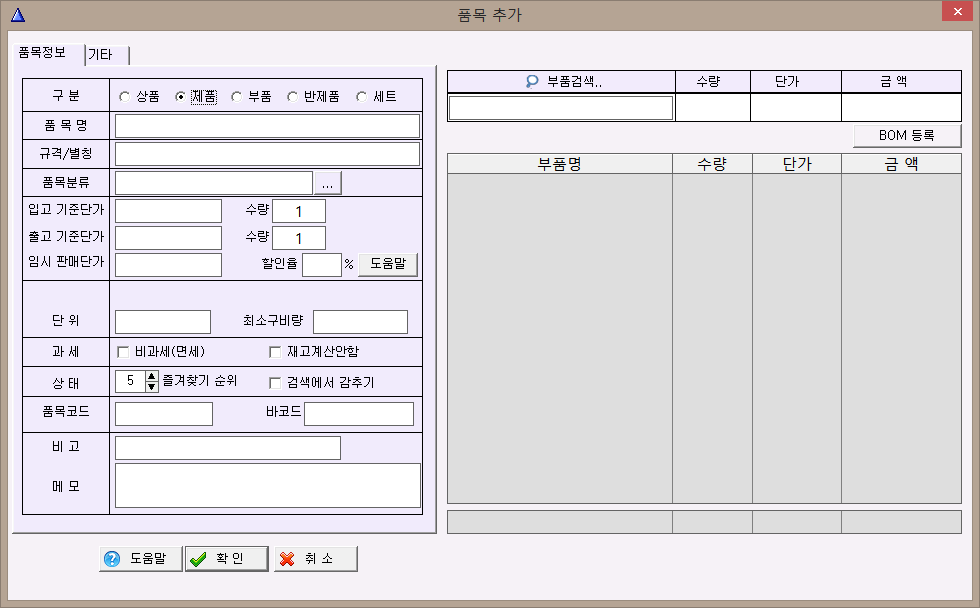Click the 품목분류 text field

click(x=214, y=183)
